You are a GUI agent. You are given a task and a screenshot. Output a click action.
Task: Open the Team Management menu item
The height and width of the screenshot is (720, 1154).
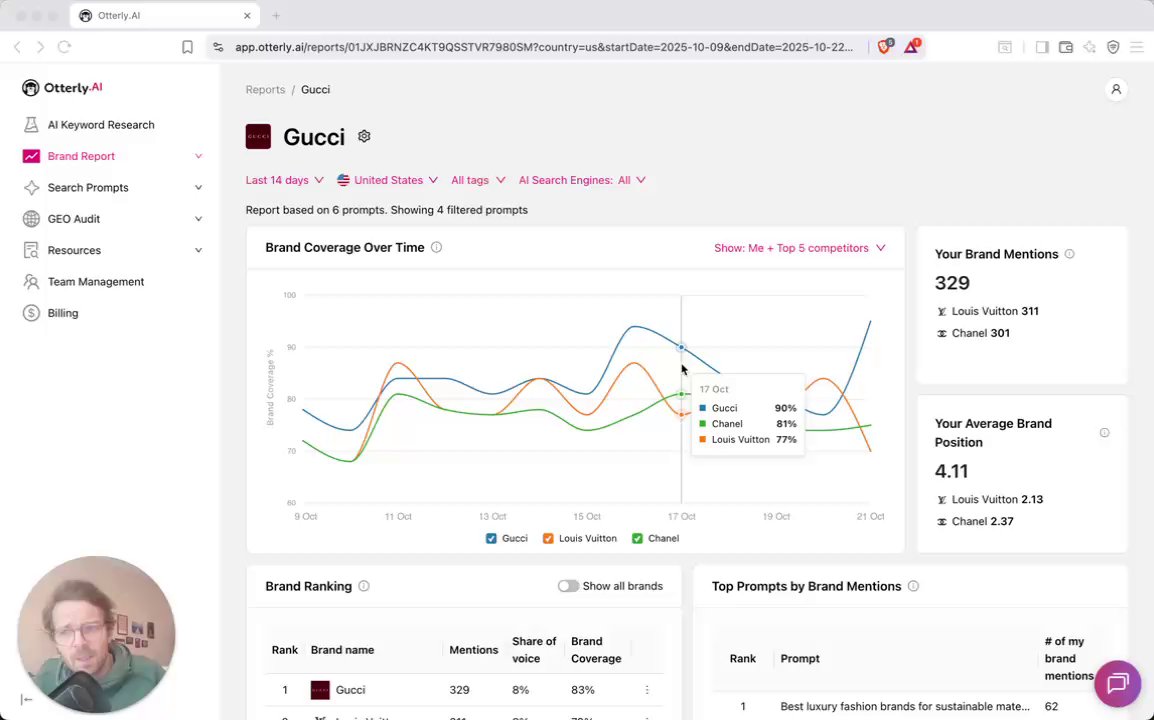[x=96, y=281]
